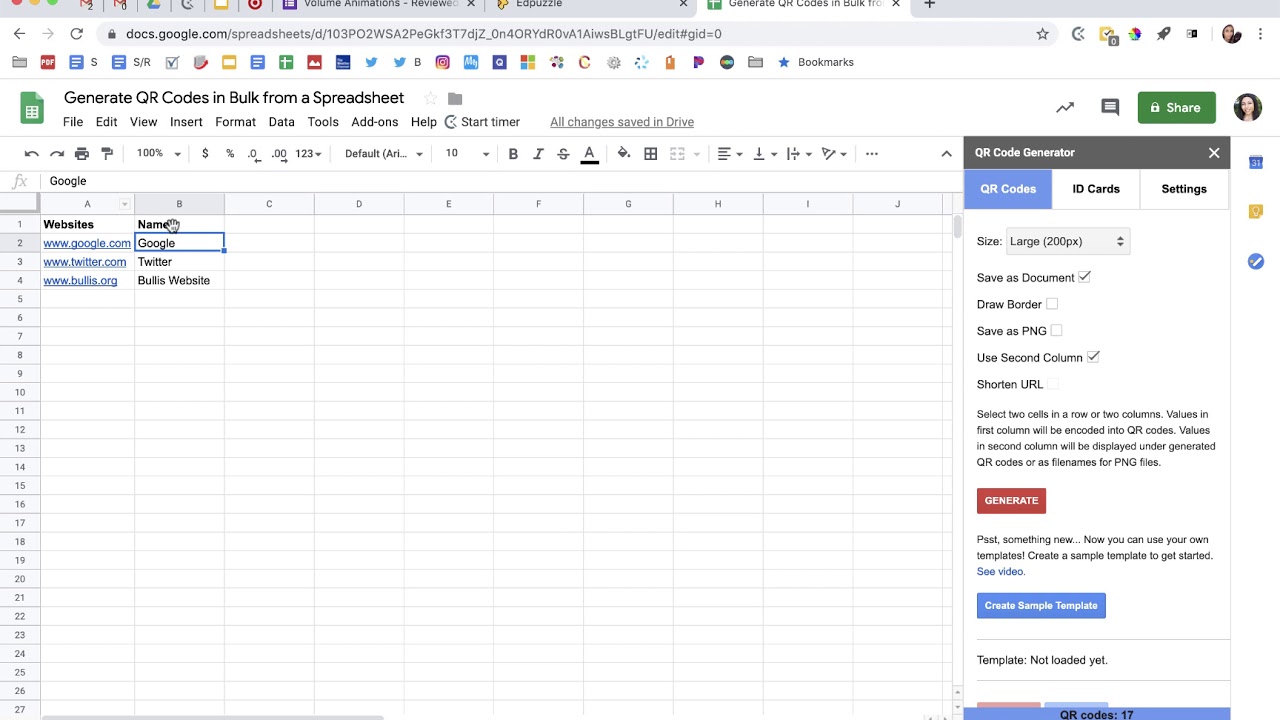The image size is (1280, 720).
Task: Open the text color picker
Action: pos(590,154)
